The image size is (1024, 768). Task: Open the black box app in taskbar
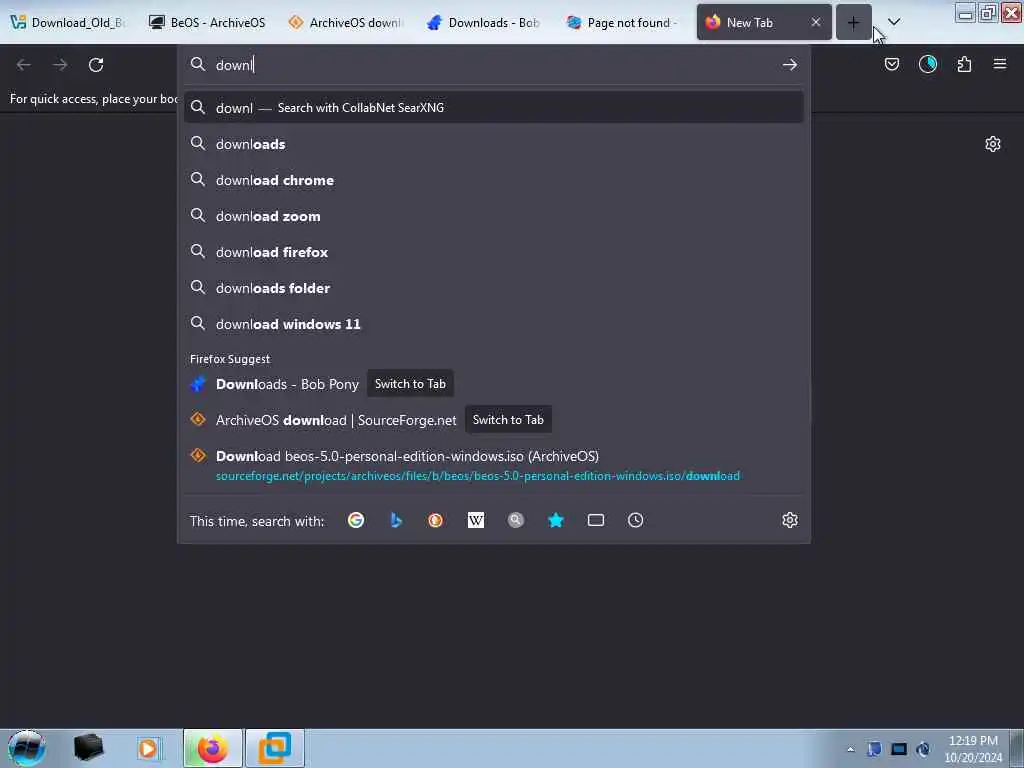click(88, 748)
